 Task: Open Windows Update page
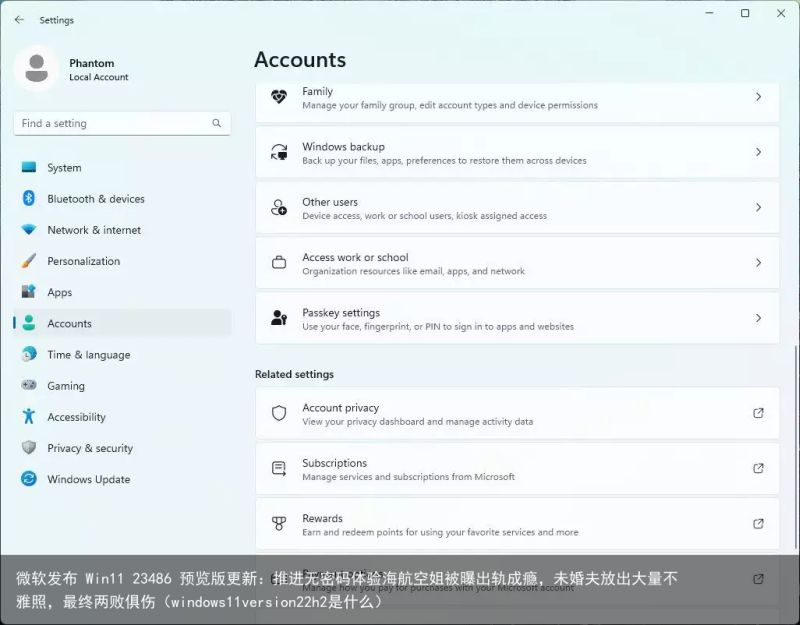click(122, 479)
